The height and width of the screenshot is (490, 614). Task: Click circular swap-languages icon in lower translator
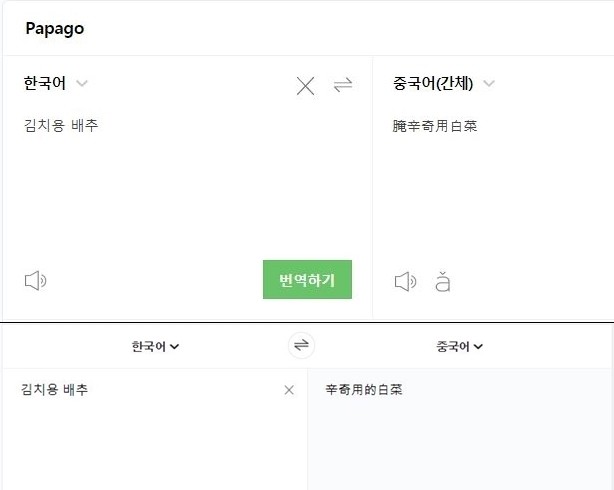point(301,346)
